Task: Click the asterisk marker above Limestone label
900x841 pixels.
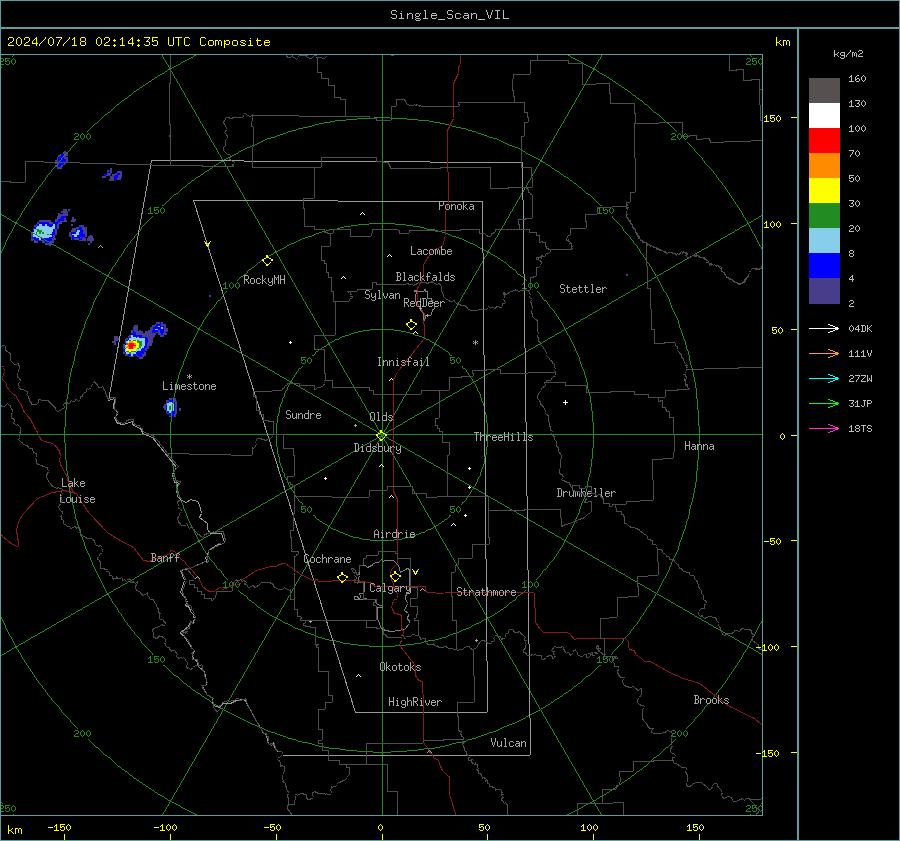Action: 189,377
